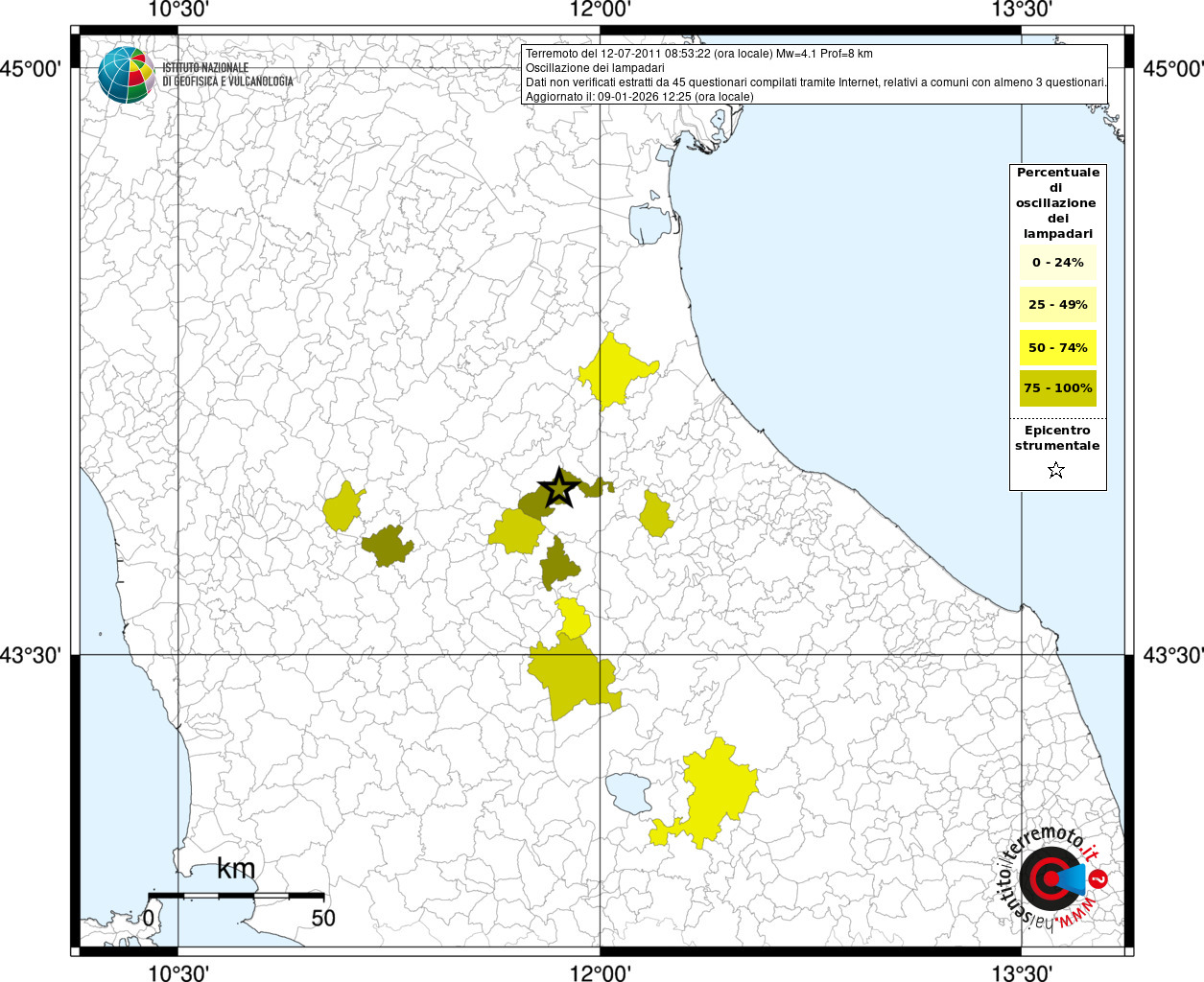Click the earthquake date and magnitude line
The image size is (1204, 982).
point(698,54)
